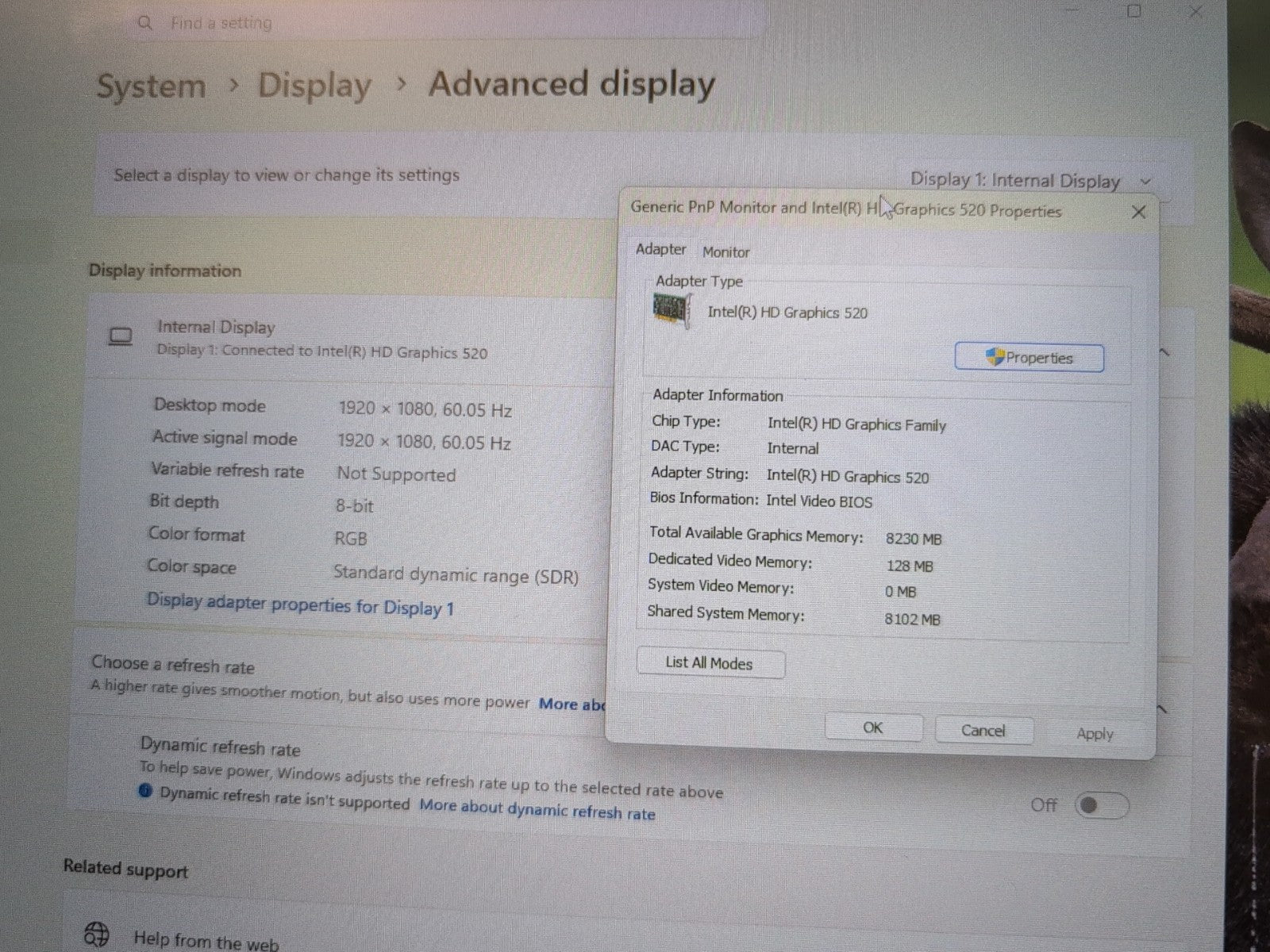The width and height of the screenshot is (1270, 952).
Task: Open Help from the web
Action: [x=206, y=940]
